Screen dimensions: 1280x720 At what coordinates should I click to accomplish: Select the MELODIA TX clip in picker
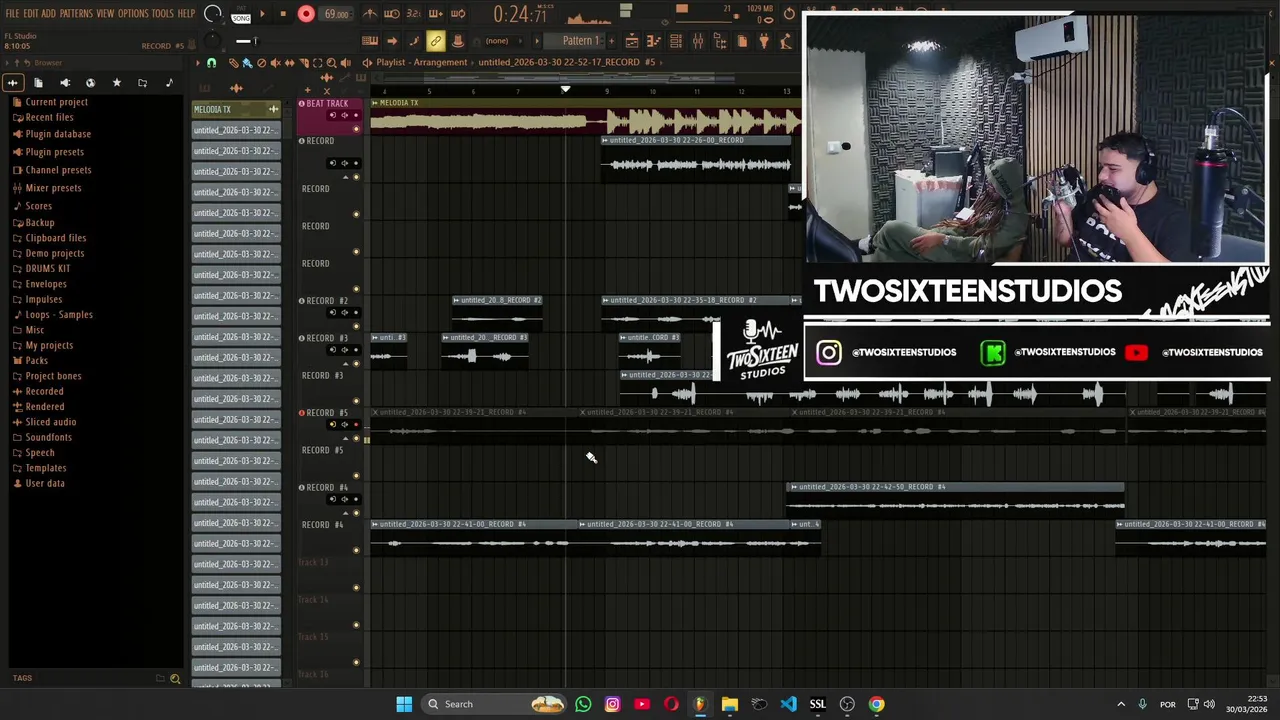[236, 109]
